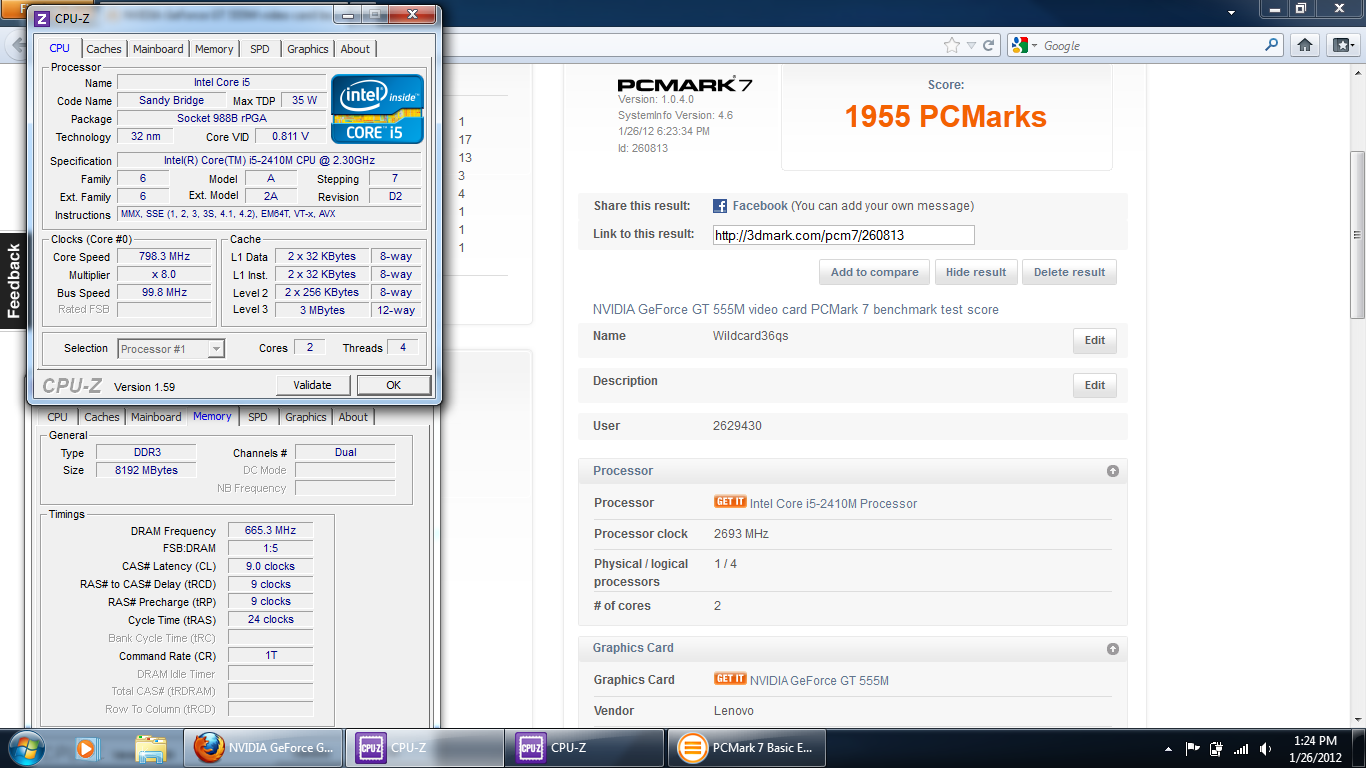Open the volume speaker tray icon
Viewport: 1366px width, 768px height.
(1266, 748)
